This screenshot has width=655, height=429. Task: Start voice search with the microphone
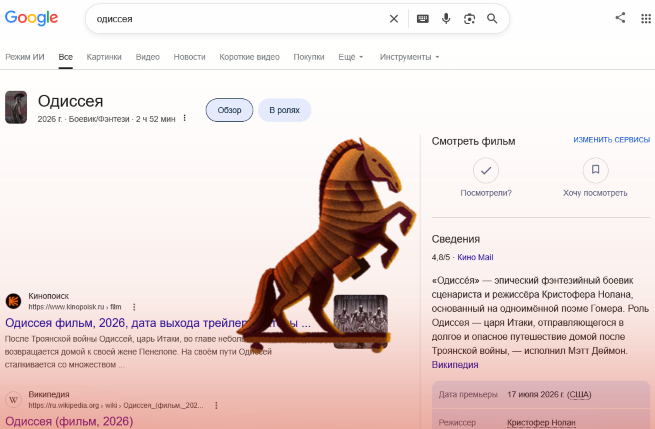pos(446,19)
